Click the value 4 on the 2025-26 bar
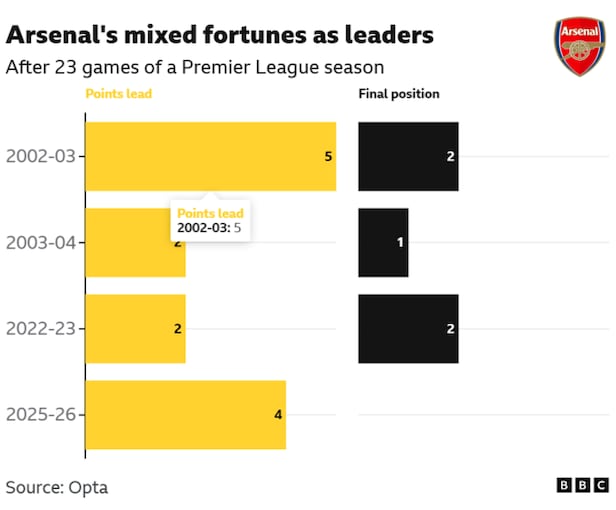Image resolution: width=616 pixels, height=510 pixels. [x=278, y=415]
